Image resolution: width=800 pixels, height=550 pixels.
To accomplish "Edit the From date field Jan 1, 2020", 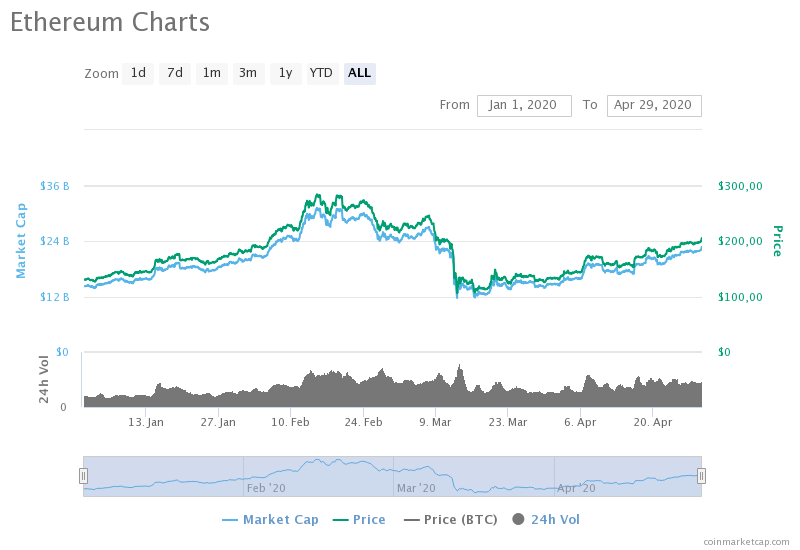I will 524,106.
